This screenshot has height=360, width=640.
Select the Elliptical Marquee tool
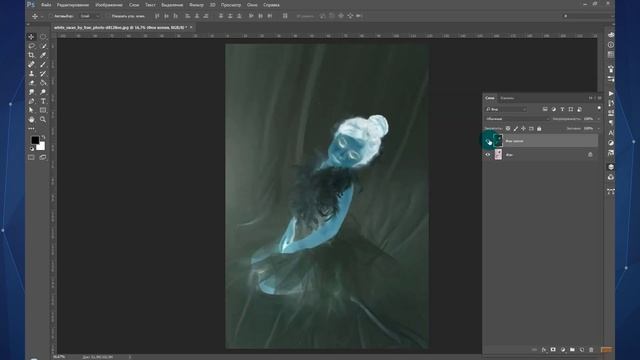tap(43, 37)
